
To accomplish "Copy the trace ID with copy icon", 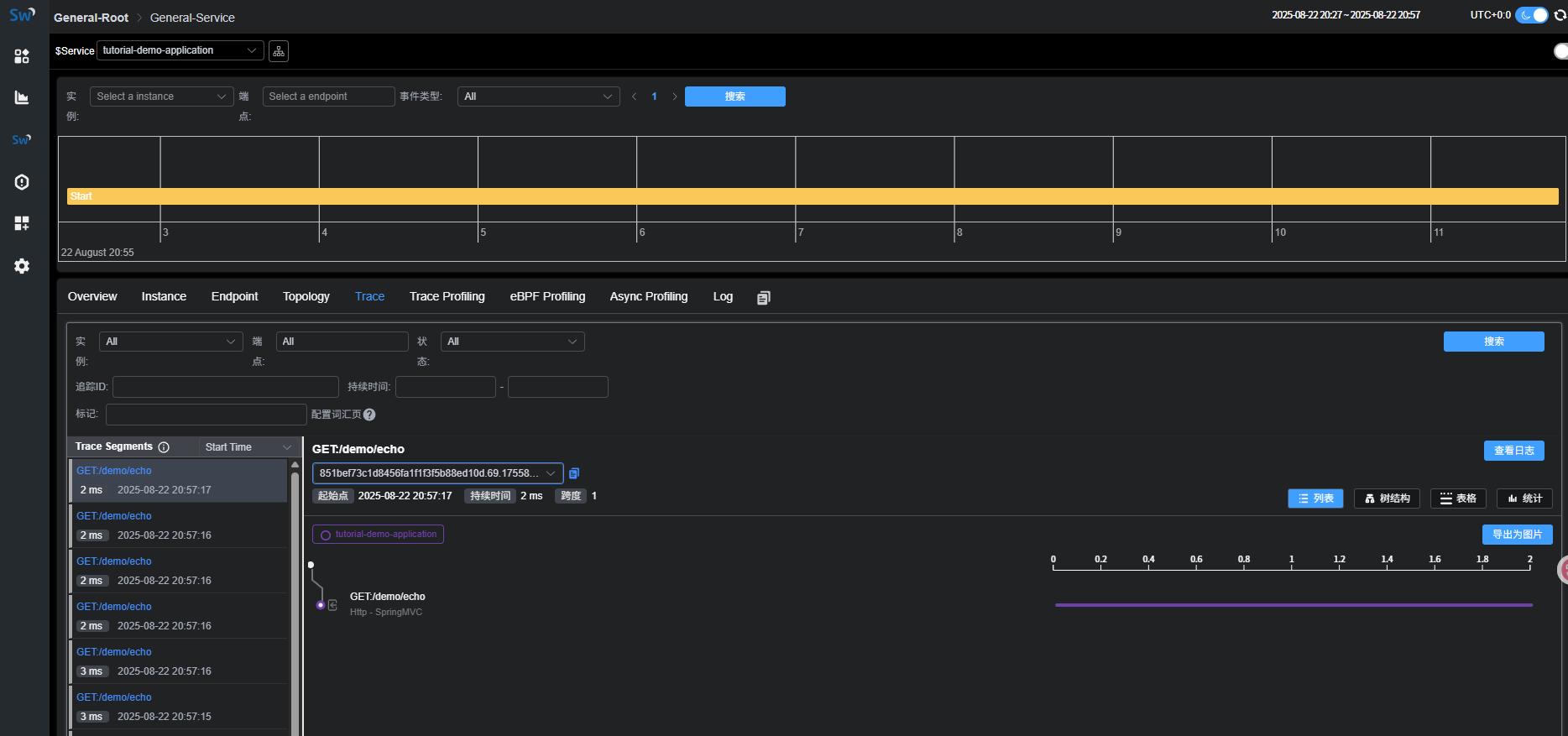I will click(574, 473).
